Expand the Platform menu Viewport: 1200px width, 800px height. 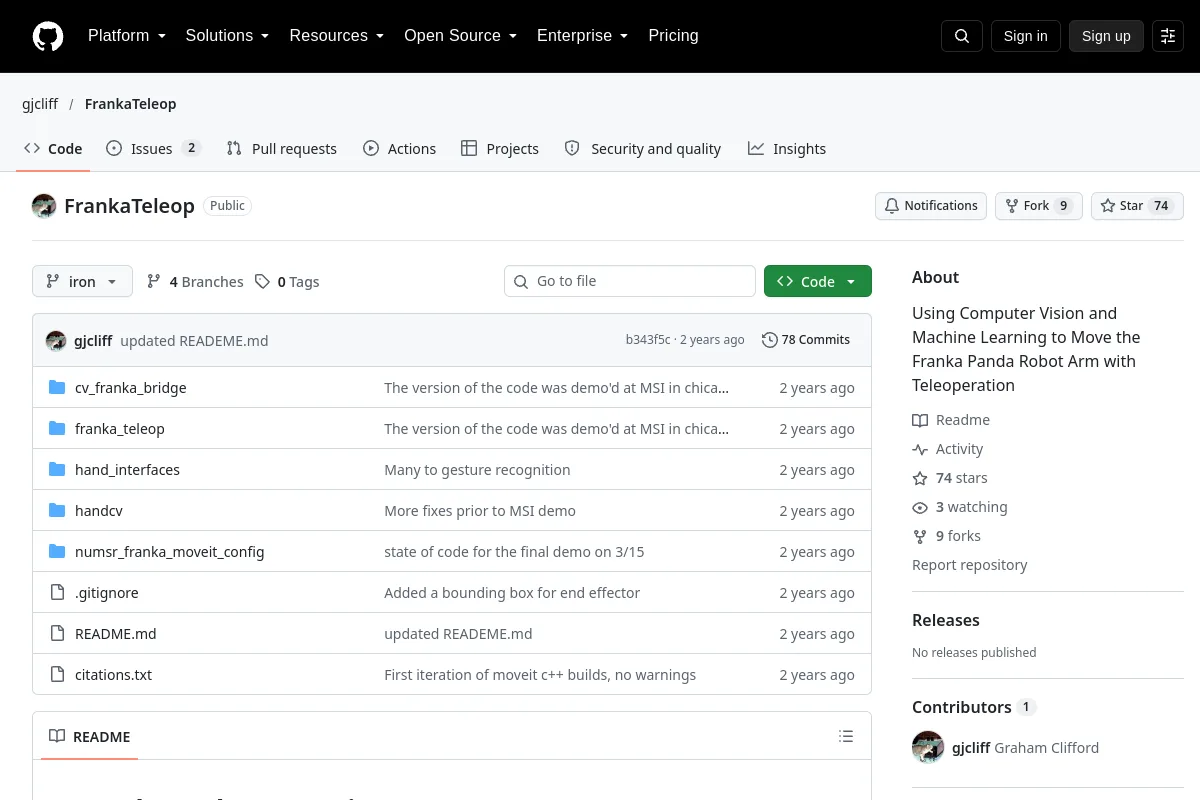pos(127,36)
